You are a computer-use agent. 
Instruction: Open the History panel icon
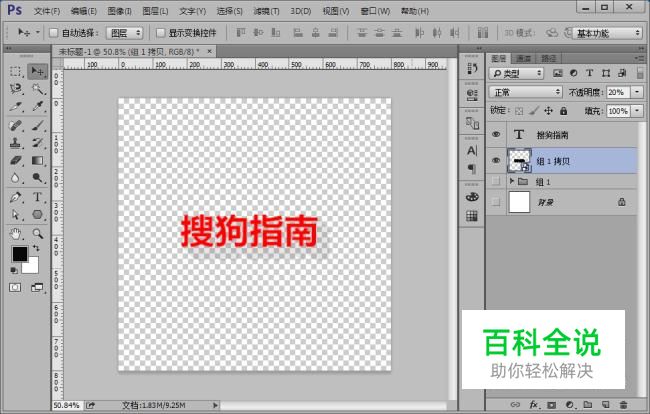[472, 69]
